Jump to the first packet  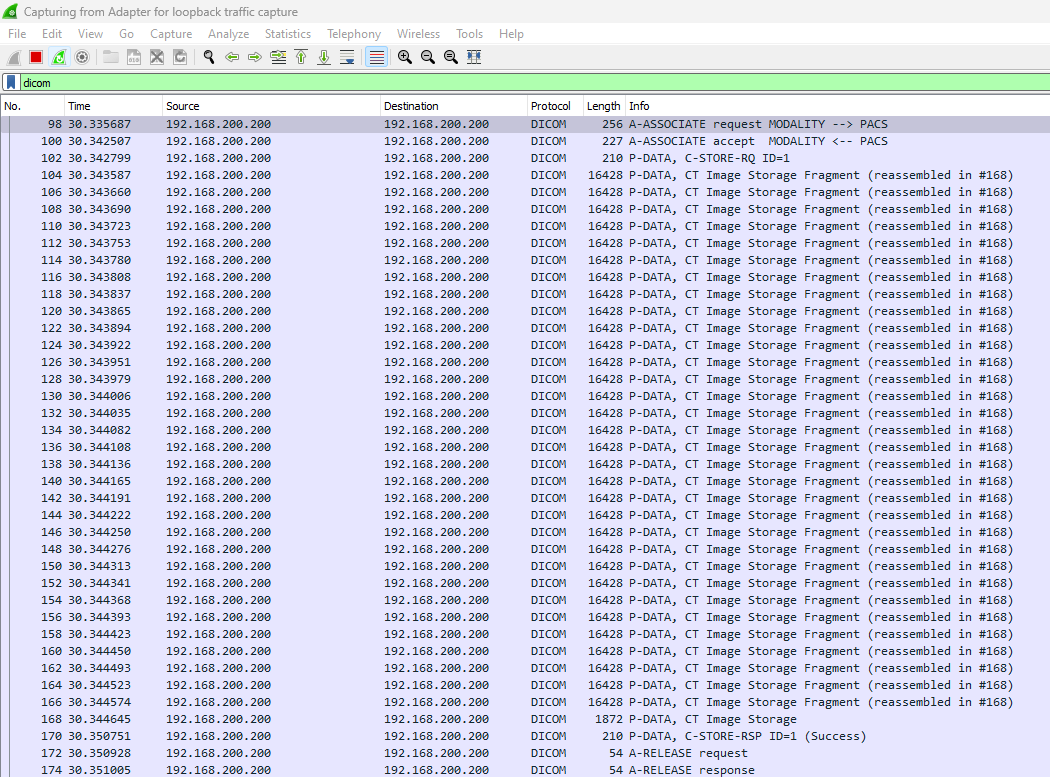[301, 57]
